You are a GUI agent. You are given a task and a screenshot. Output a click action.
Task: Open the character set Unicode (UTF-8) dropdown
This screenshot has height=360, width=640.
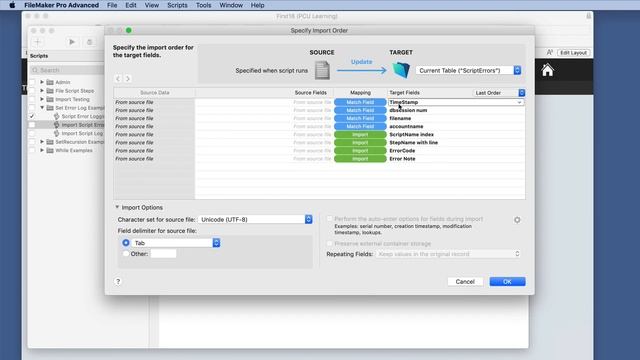tap(256, 220)
